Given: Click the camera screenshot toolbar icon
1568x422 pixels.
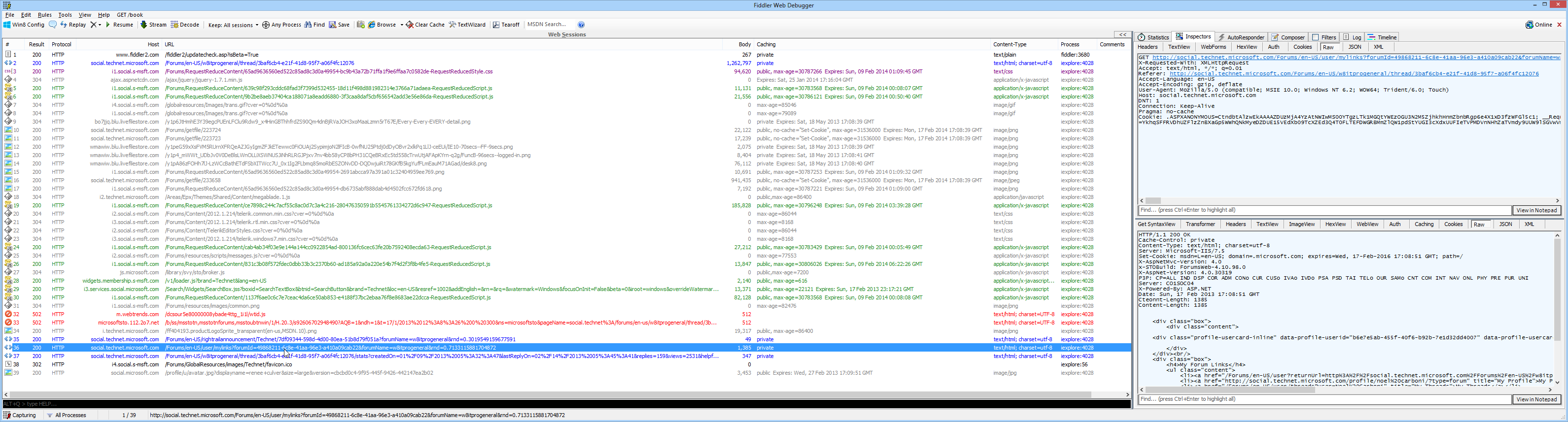Looking at the screenshot, I should (360, 25).
